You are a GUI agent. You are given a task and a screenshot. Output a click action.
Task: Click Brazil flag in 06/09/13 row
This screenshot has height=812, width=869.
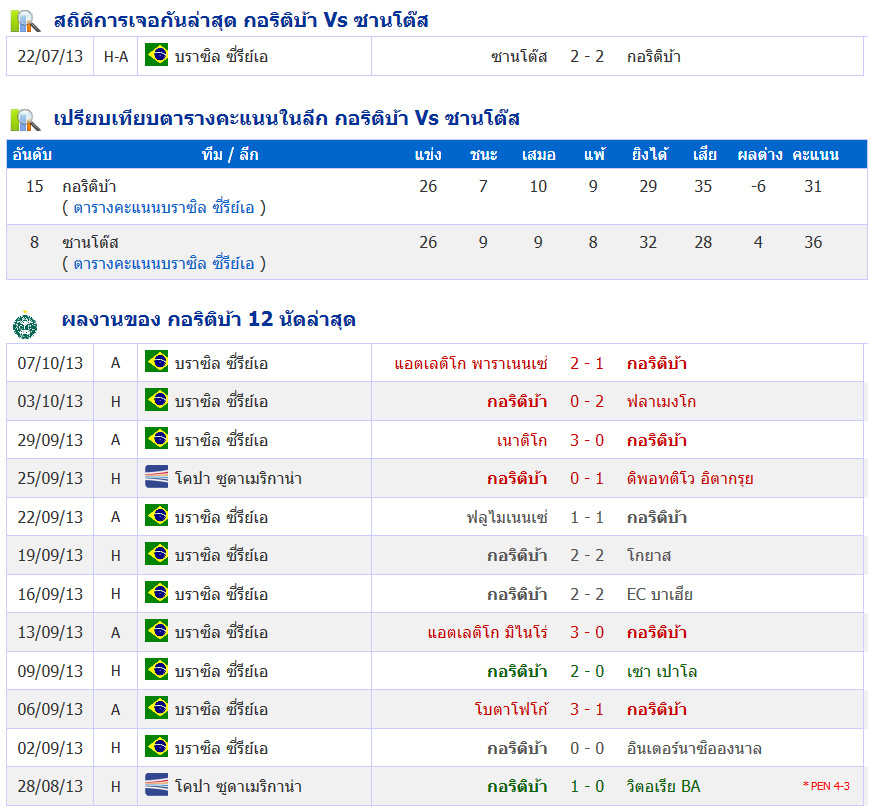click(156, 708)
